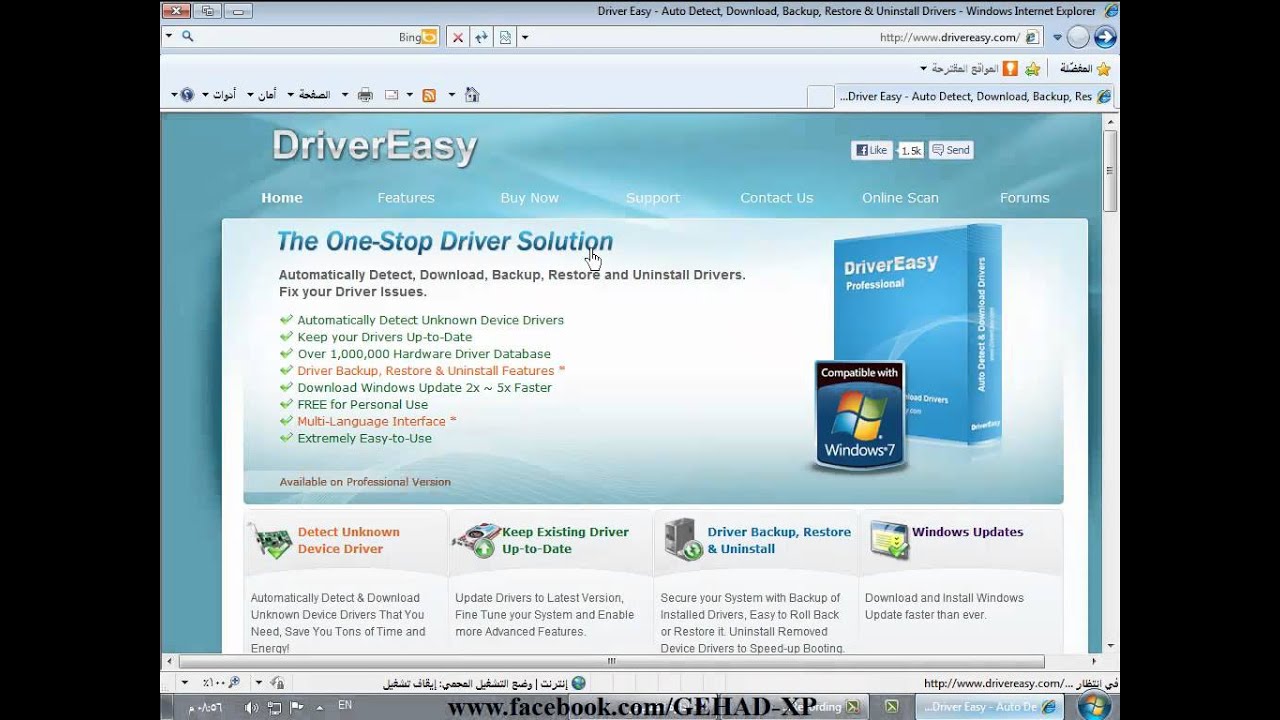Open the zoom level dropdown arrow
Image resolution: width=1280 pixels, height=720 pixels.
(184, 683)
